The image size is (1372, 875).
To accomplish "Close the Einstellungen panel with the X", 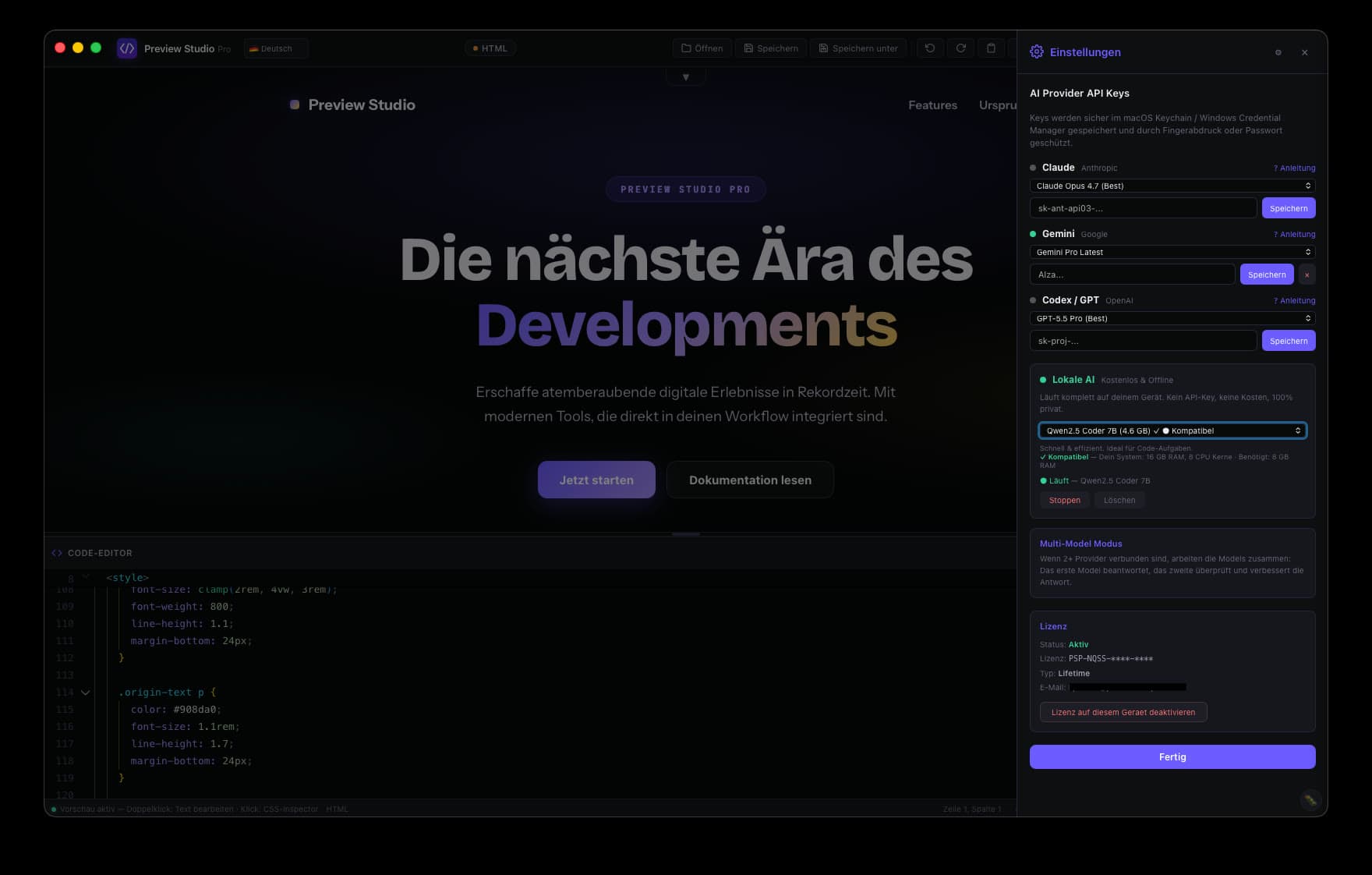I will click(1304, 52).
